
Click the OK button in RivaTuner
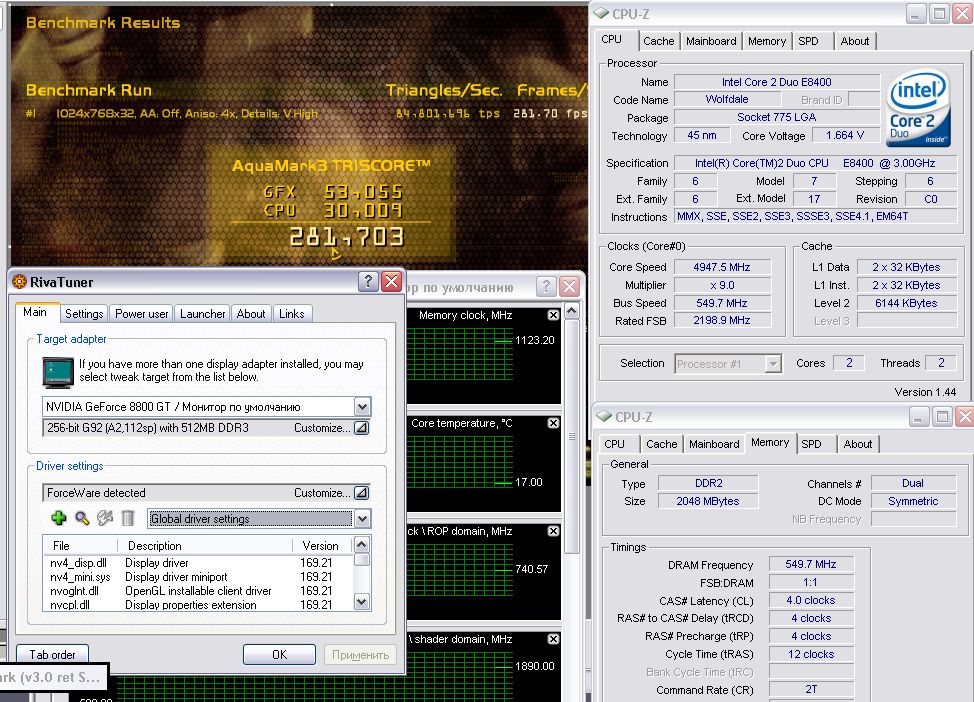[x=280, y=654]
